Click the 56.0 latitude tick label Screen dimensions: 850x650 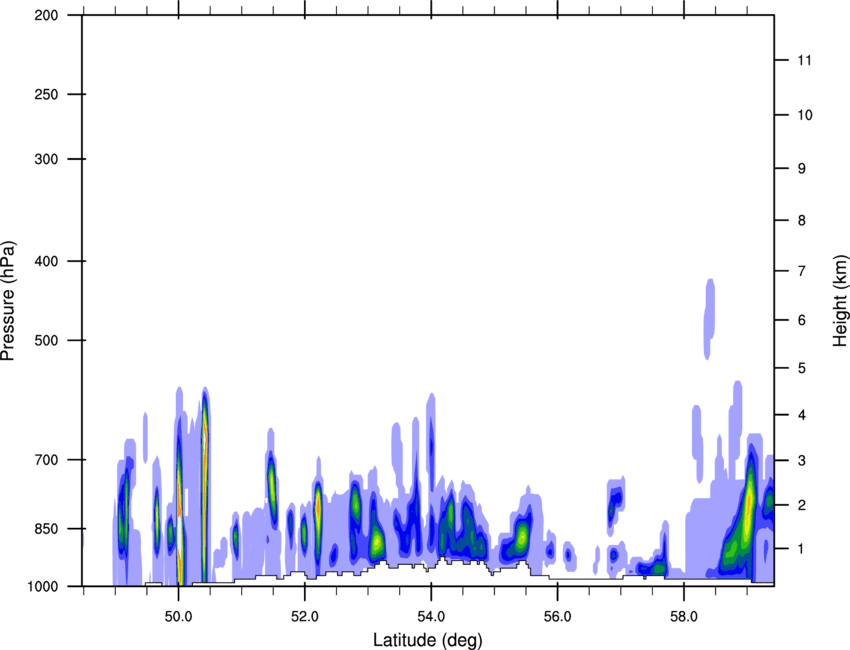[557, 617]
